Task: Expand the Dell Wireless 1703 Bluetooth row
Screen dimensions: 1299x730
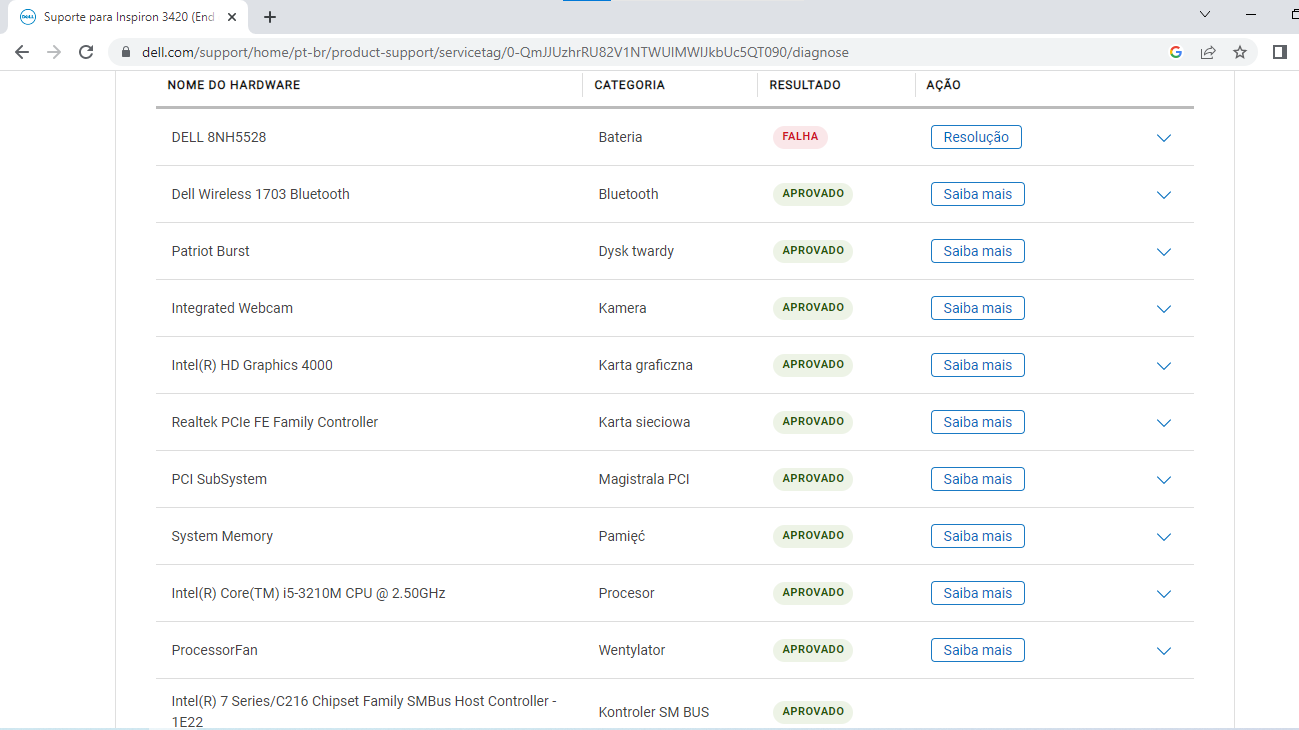Action: 1164,195
